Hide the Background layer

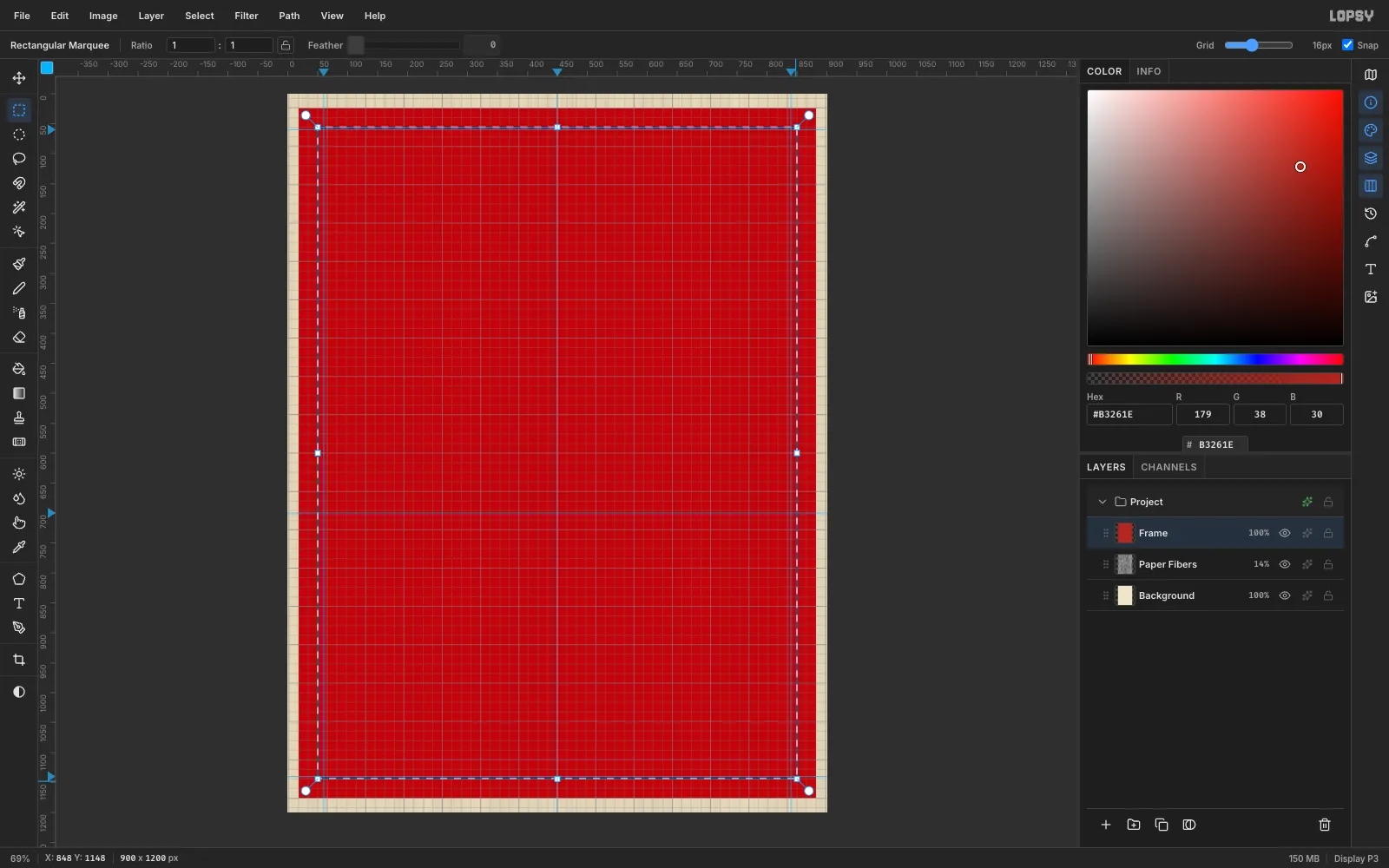tap(1285, 595)
